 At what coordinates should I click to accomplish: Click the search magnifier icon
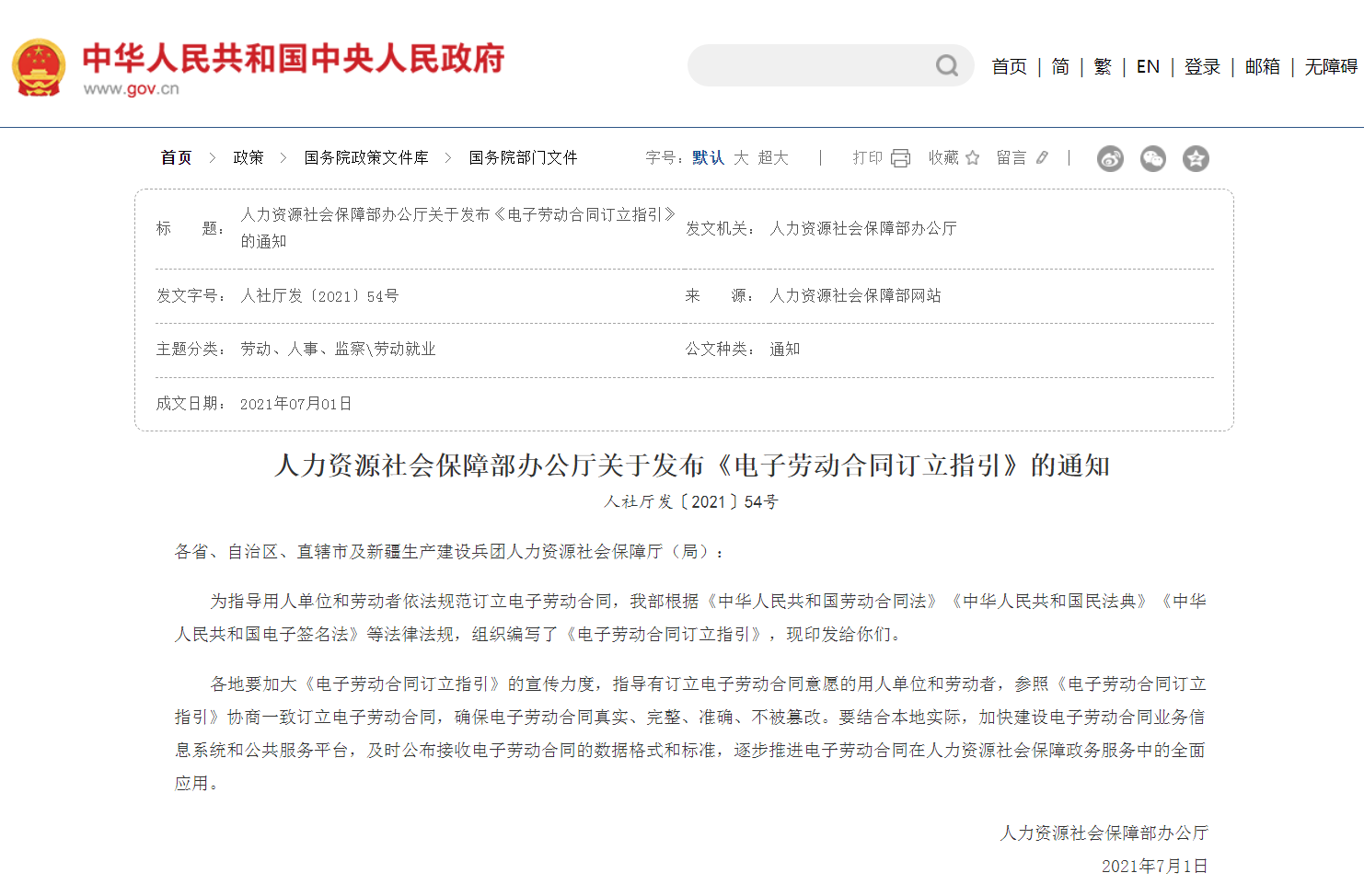coord(946,65)
